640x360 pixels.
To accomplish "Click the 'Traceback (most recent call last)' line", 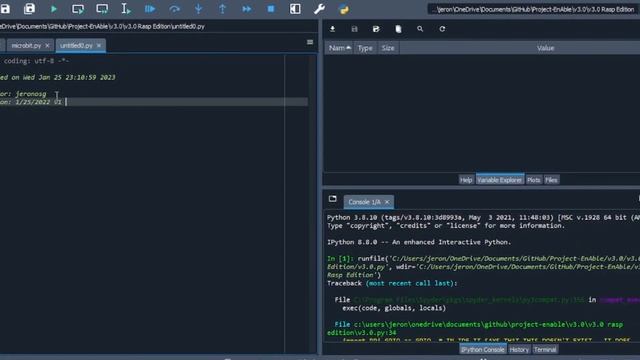I will pyautogui.click(x=392, y=283).
